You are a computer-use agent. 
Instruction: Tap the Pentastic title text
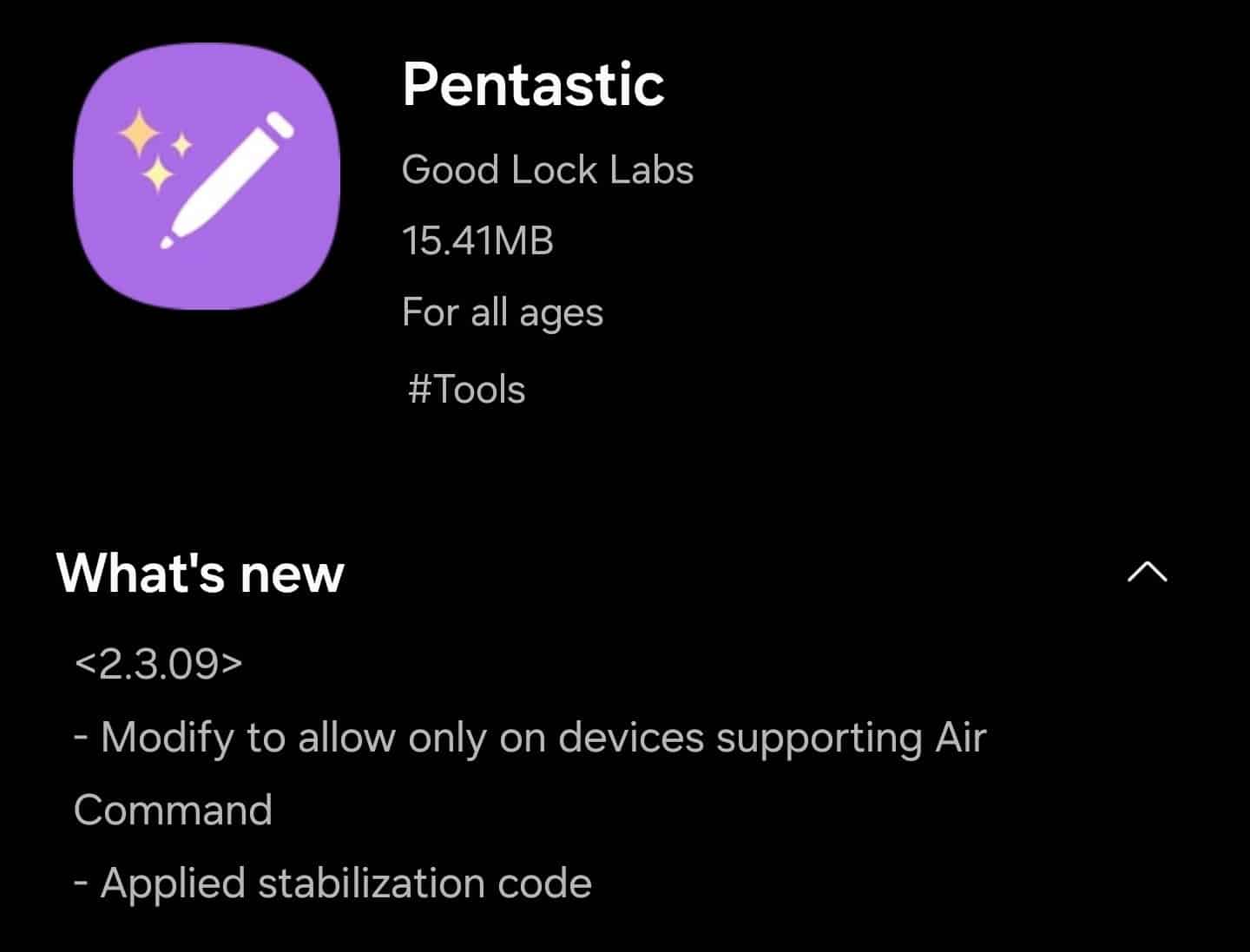tap(535, 84)
